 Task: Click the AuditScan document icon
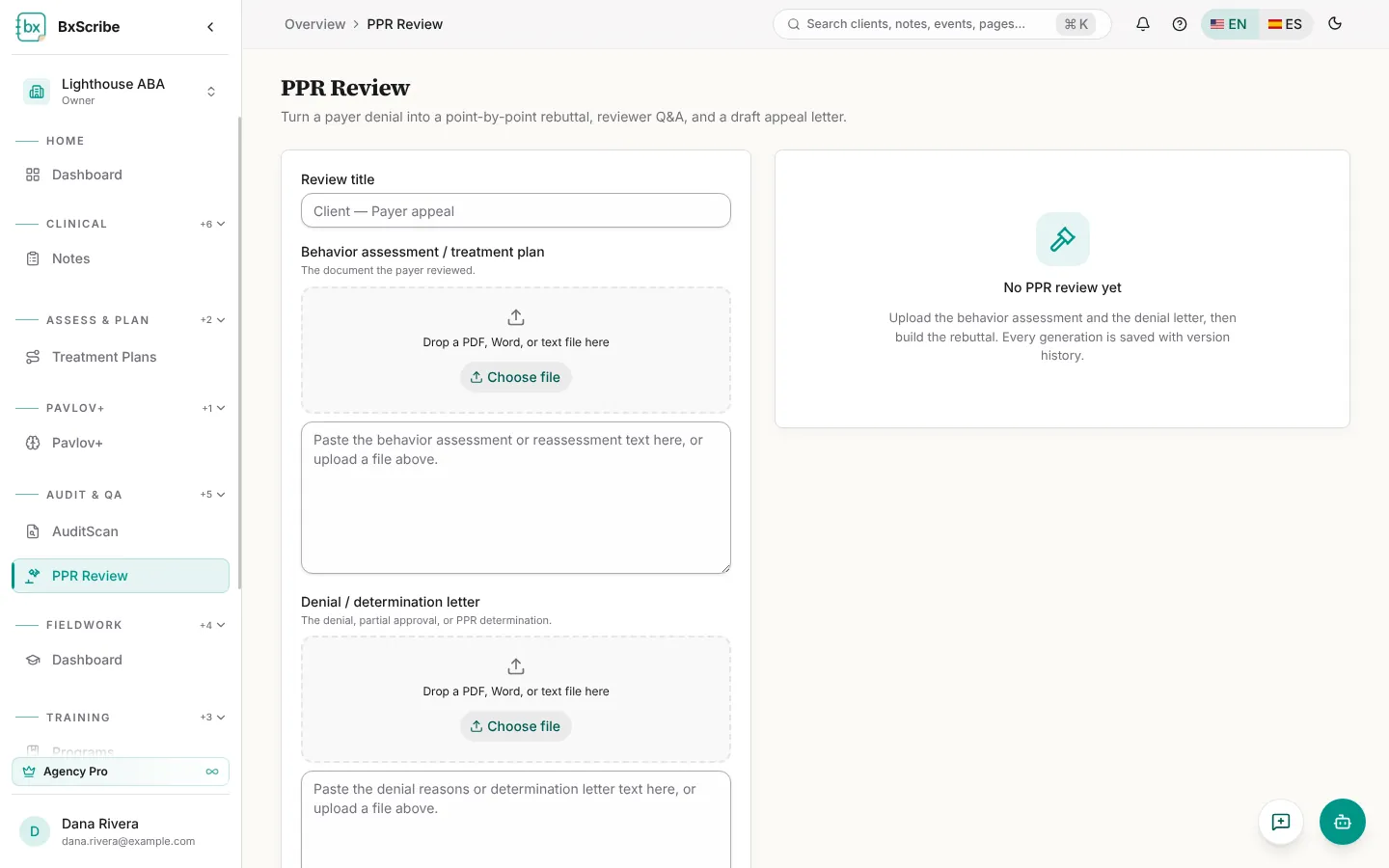click(x=33, y=531)
